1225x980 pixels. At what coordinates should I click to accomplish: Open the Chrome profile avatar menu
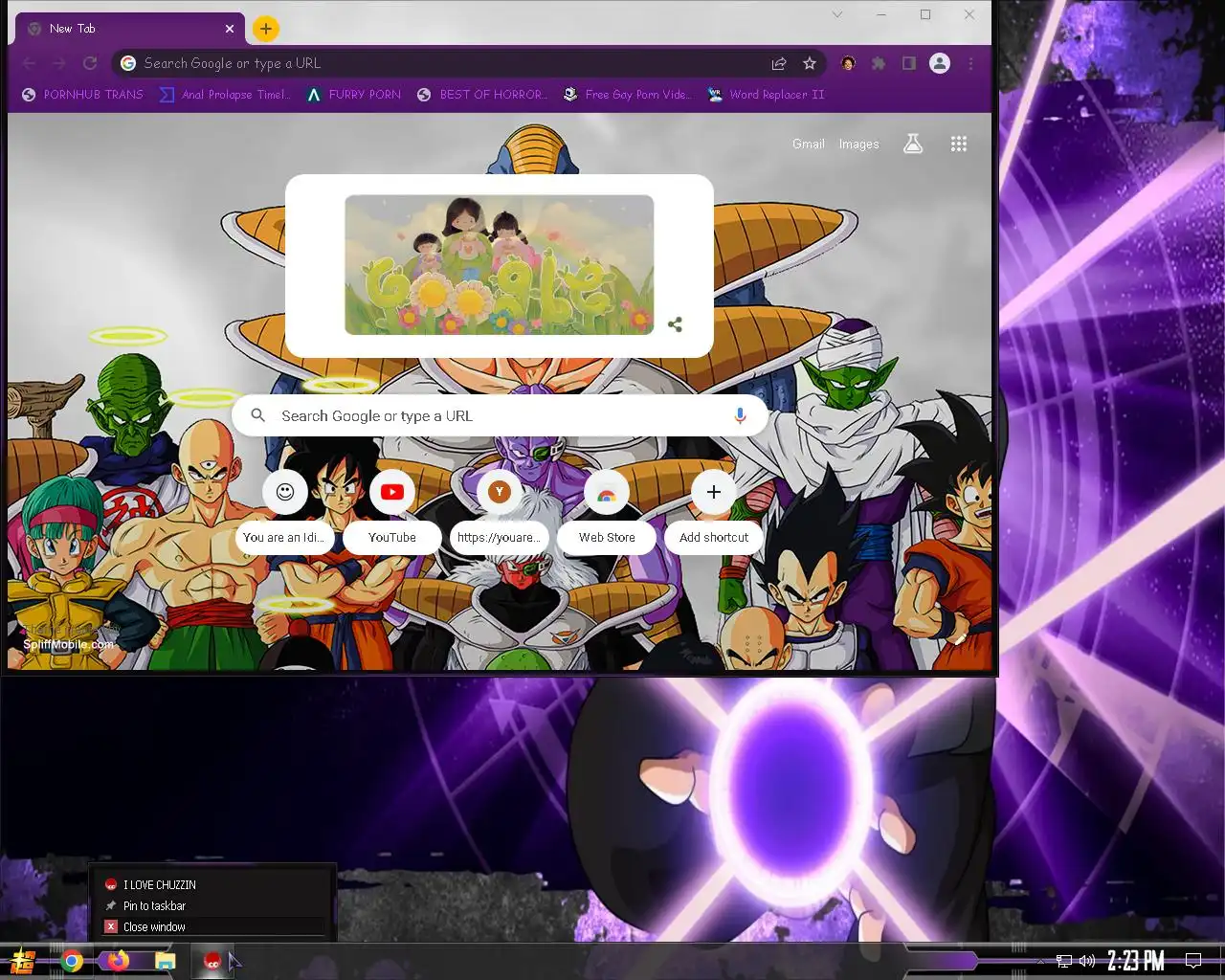tap(940, 63)
